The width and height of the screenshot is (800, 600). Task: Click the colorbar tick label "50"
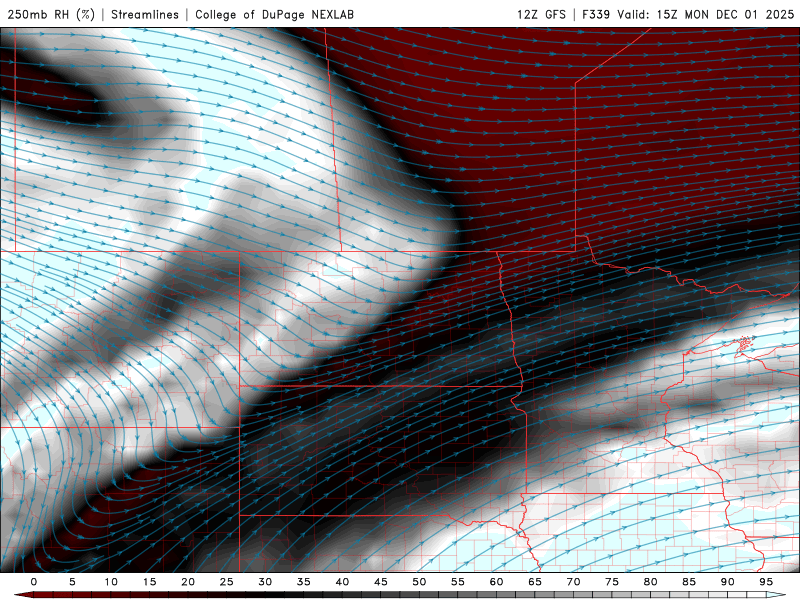point(419,582)
